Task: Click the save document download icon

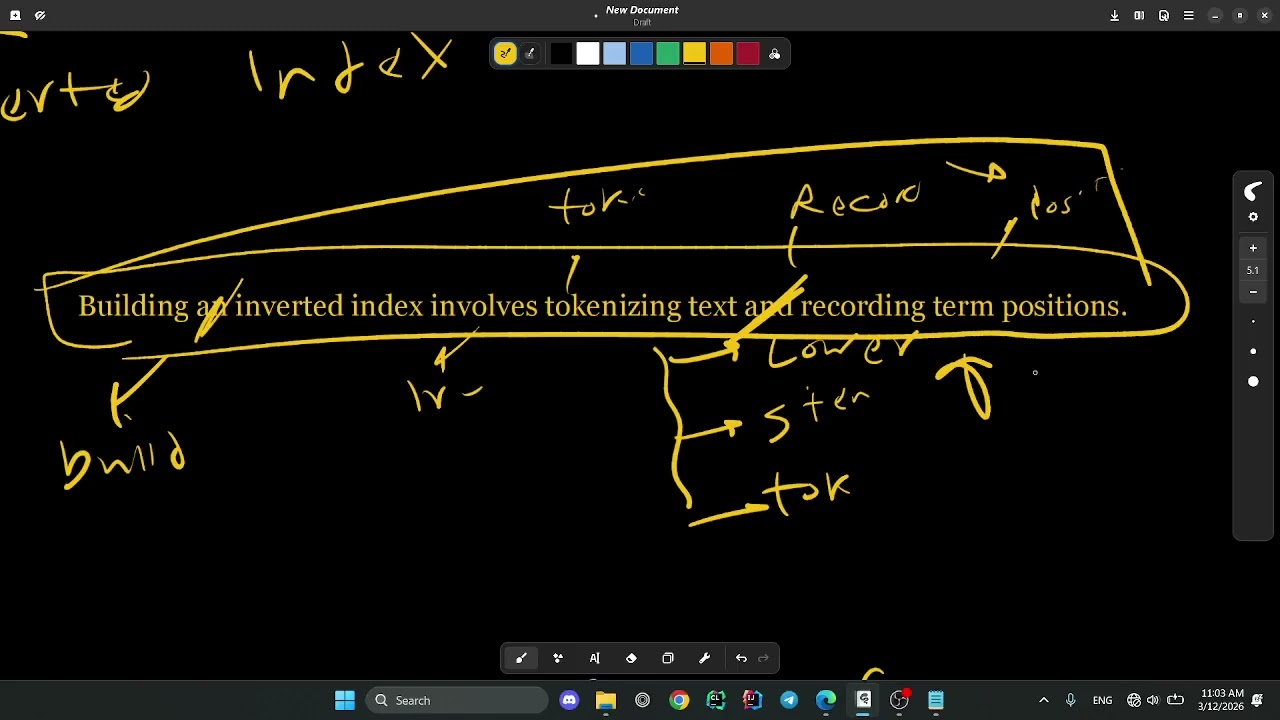Action: coord(1114,15)
